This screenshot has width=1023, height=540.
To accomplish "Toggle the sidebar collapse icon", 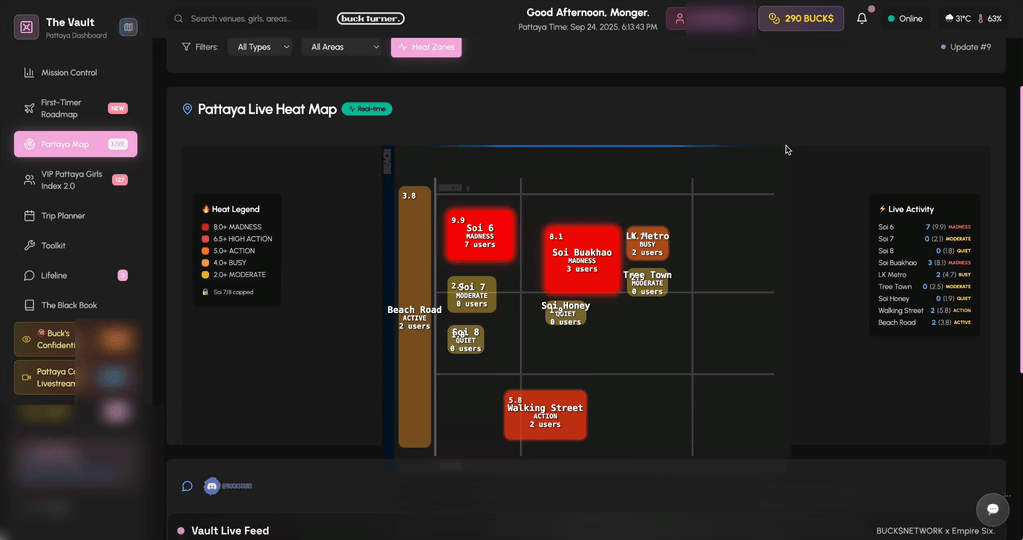I will click(128, 27).
